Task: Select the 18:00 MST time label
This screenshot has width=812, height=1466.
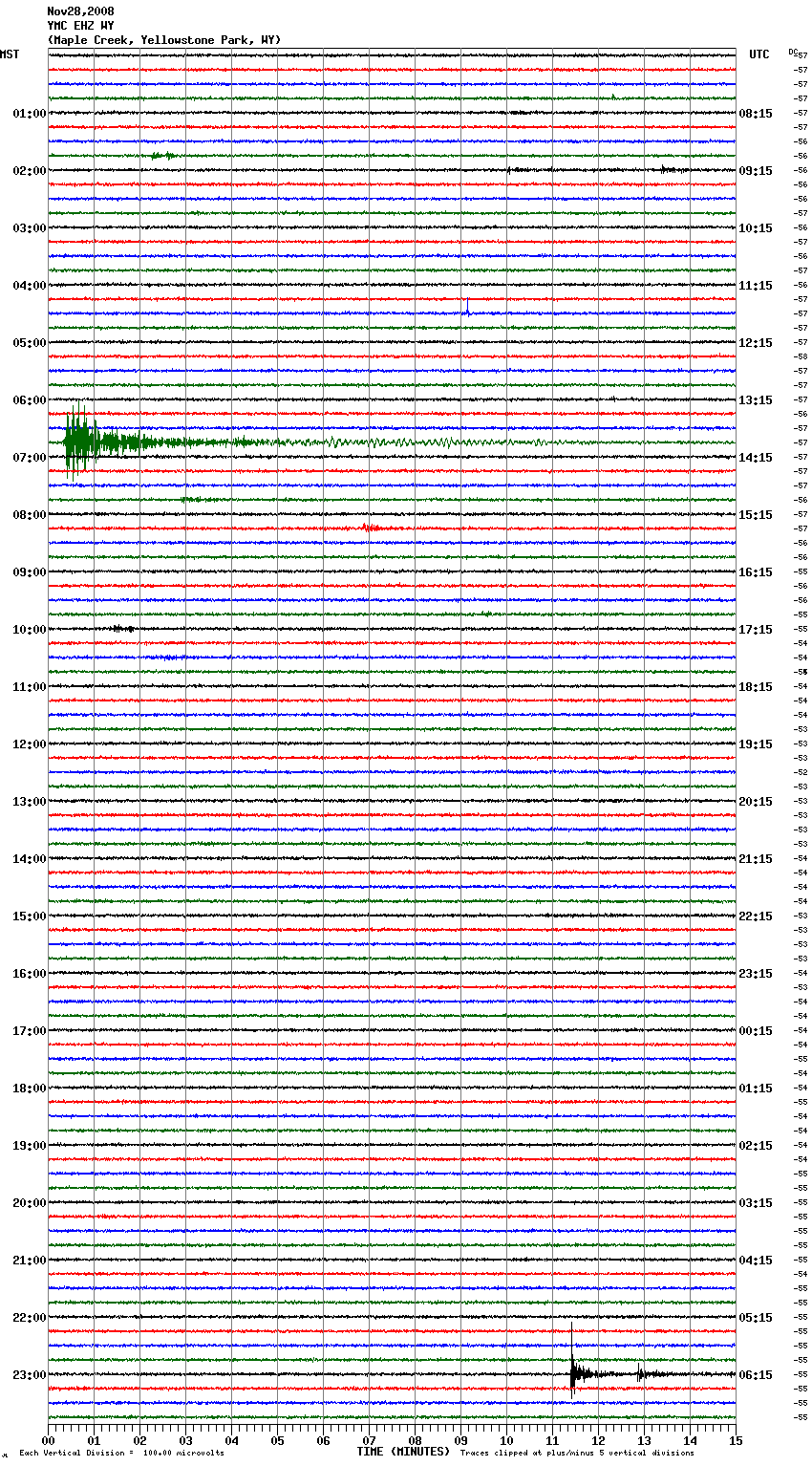Action: (30, 1089)
